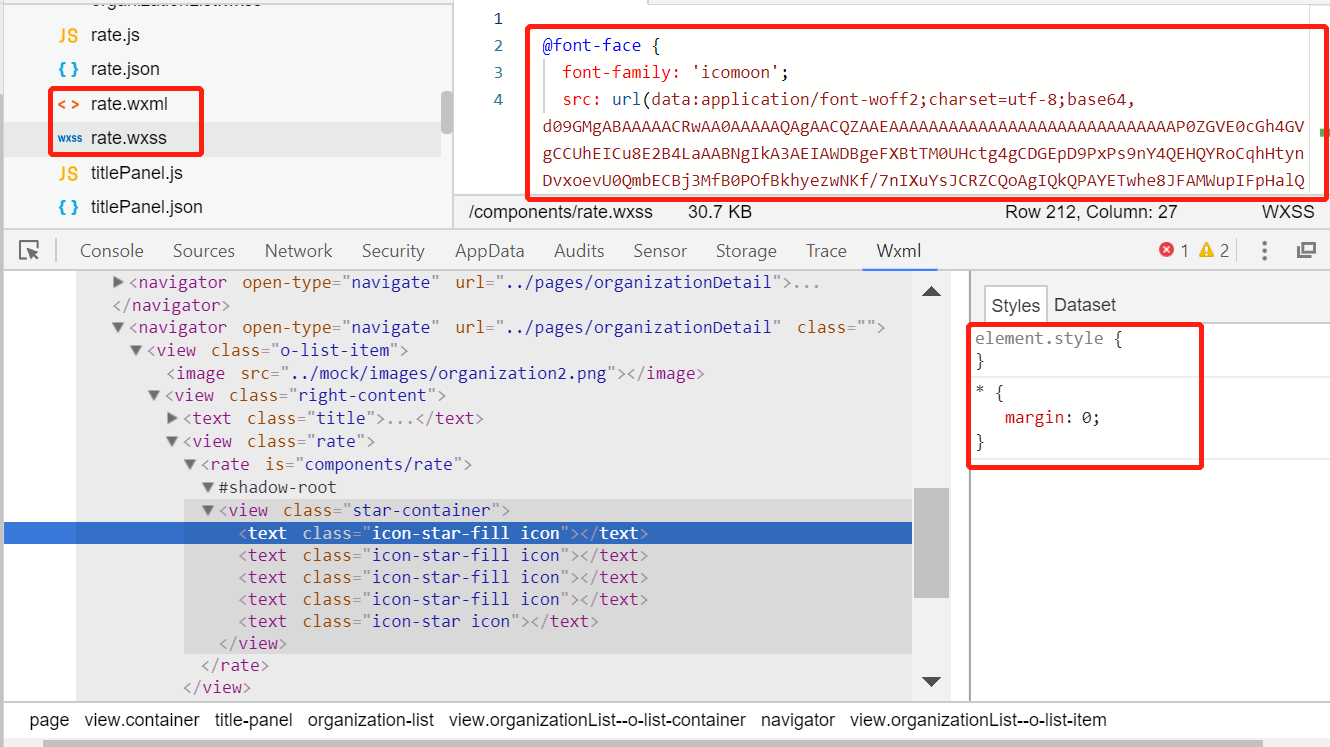Open the Network tab
The height and width of the screenshot is (747, 1330).
tap(298, 250)
